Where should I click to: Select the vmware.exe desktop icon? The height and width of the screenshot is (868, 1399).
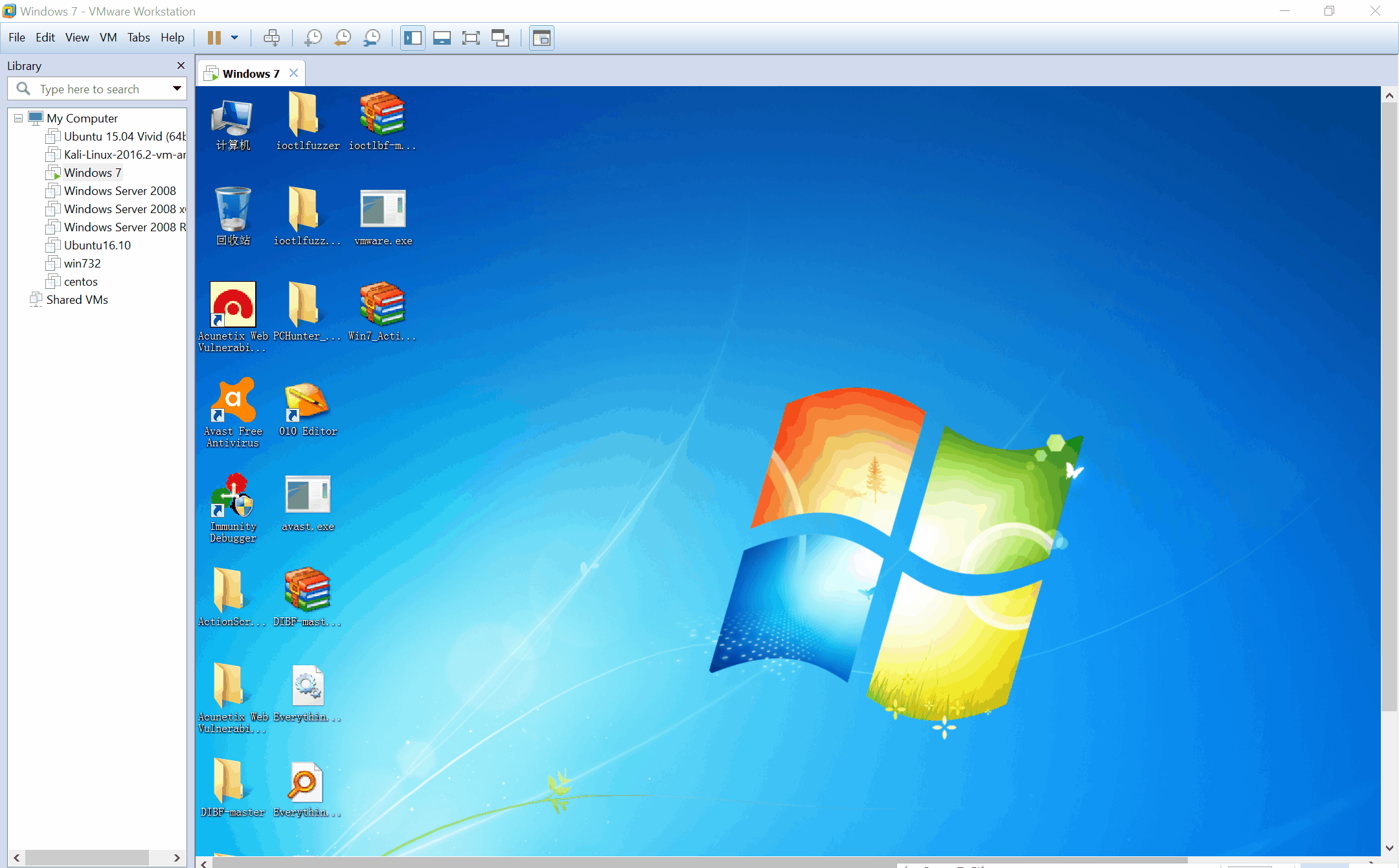383,217
